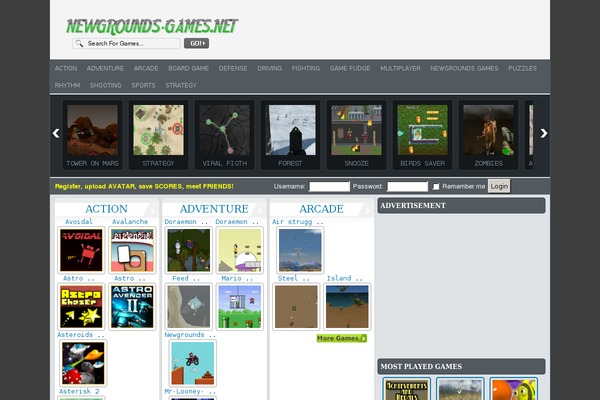The image size is (600, 400).
Task: Open the Astro Avenger II game icon
Action: 132,307
